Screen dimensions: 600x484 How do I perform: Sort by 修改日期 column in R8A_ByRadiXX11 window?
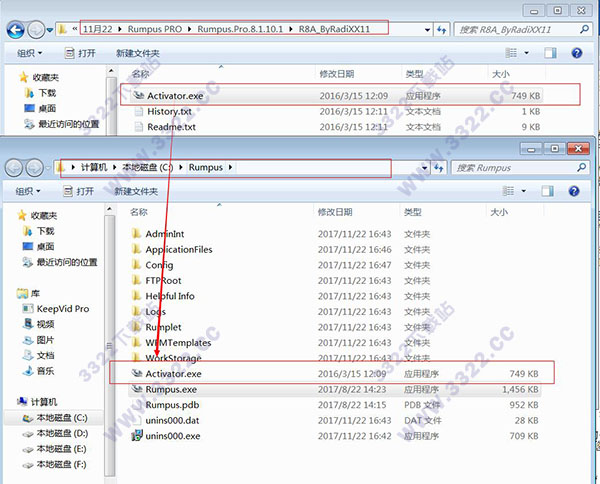[x=337, y=74]
